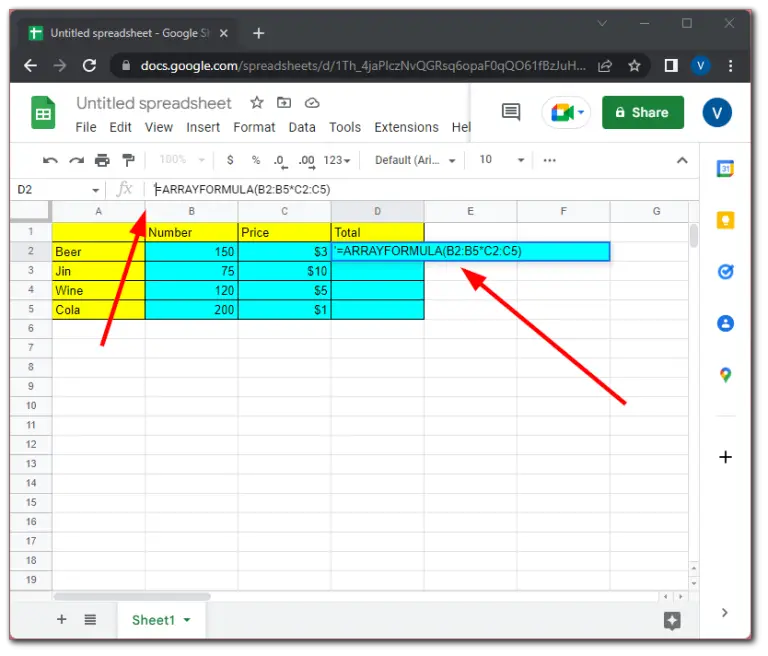This screenshot has width=768, height=656.
Task: Open the all sheets list icon
Action: point(90,621)
